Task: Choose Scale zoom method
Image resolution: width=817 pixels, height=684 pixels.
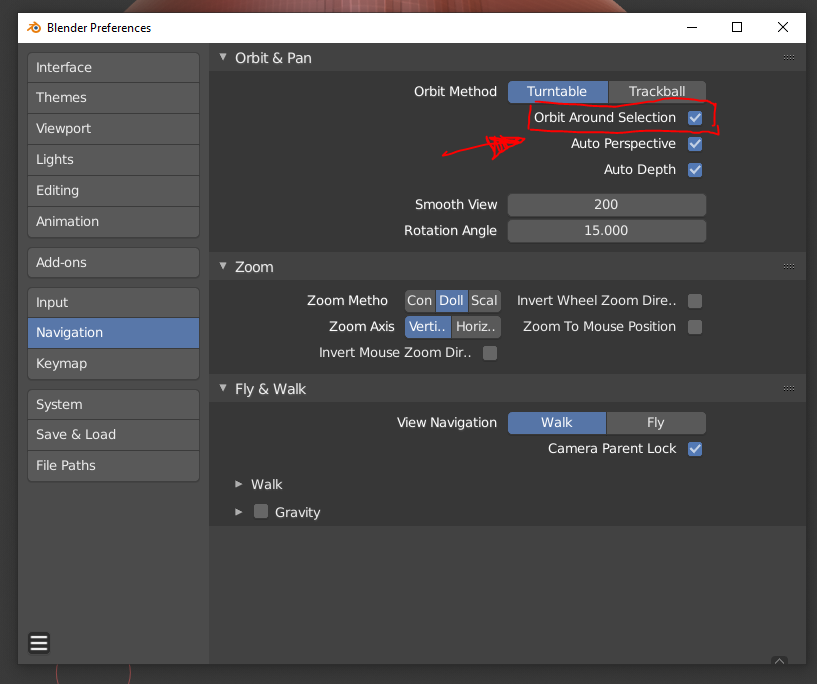Action: coord(485,301)
